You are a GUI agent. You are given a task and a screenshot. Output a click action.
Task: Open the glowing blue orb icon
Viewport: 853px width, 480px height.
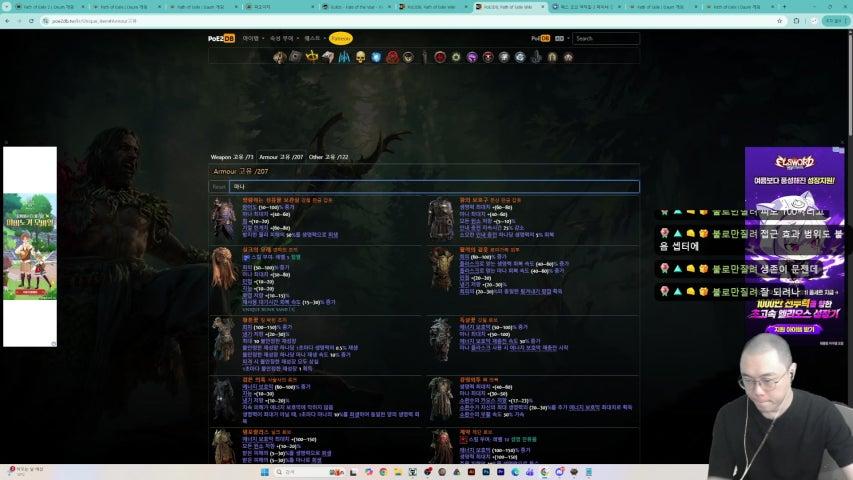(x=376, y=57)
